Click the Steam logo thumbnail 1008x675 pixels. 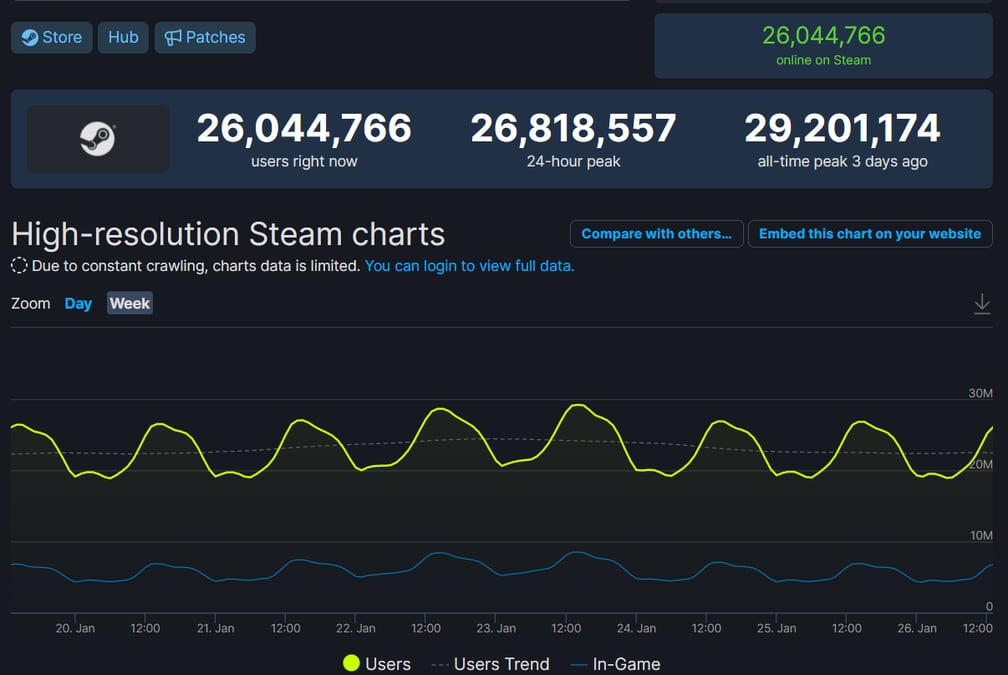tap(98, 139)
